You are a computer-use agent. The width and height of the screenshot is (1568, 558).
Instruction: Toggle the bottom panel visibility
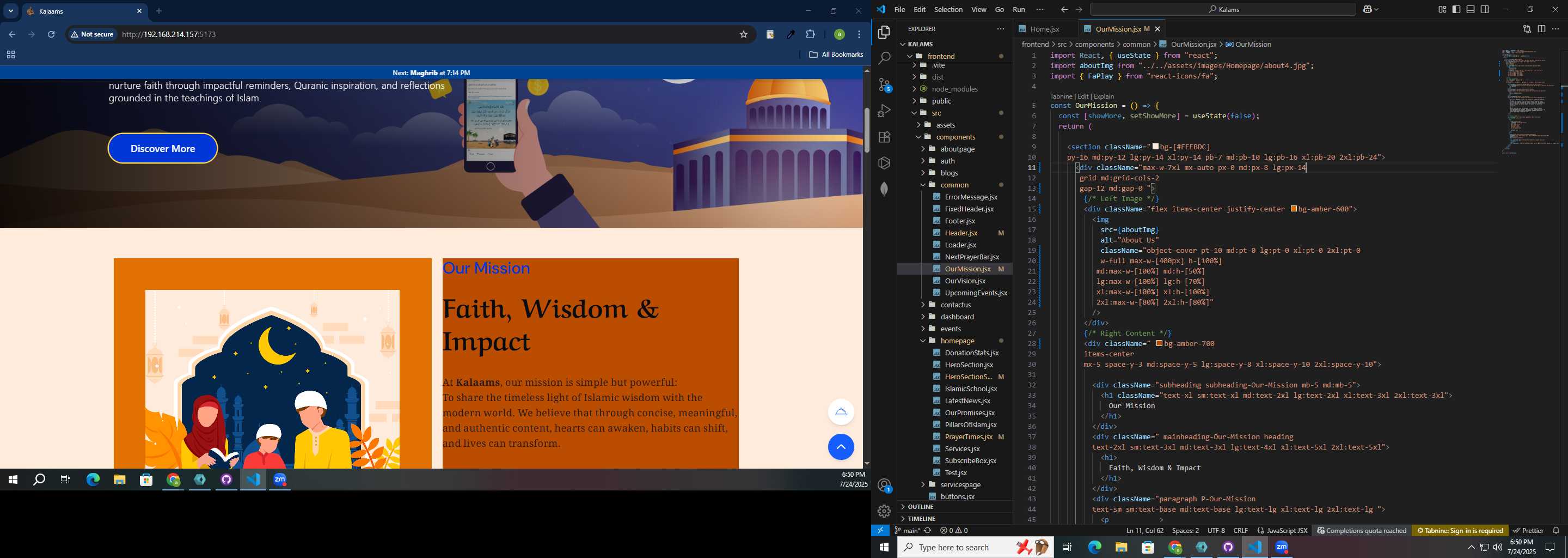1470,10
